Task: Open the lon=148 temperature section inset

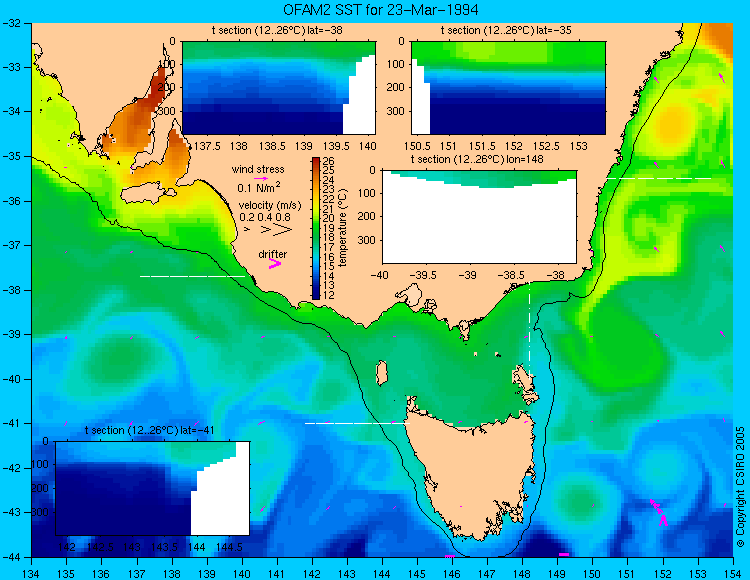Action: (479, 217)
